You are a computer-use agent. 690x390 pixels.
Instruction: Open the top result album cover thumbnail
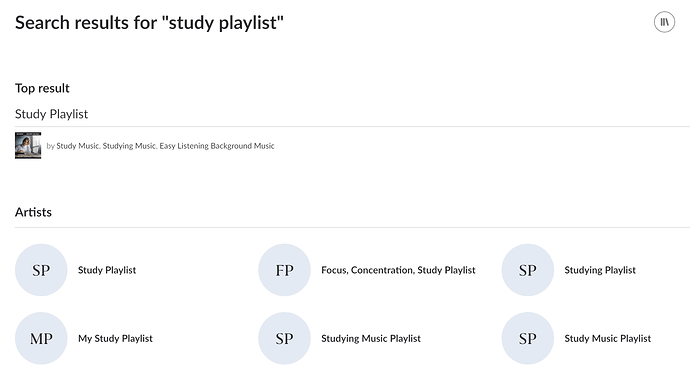point(28,145)
